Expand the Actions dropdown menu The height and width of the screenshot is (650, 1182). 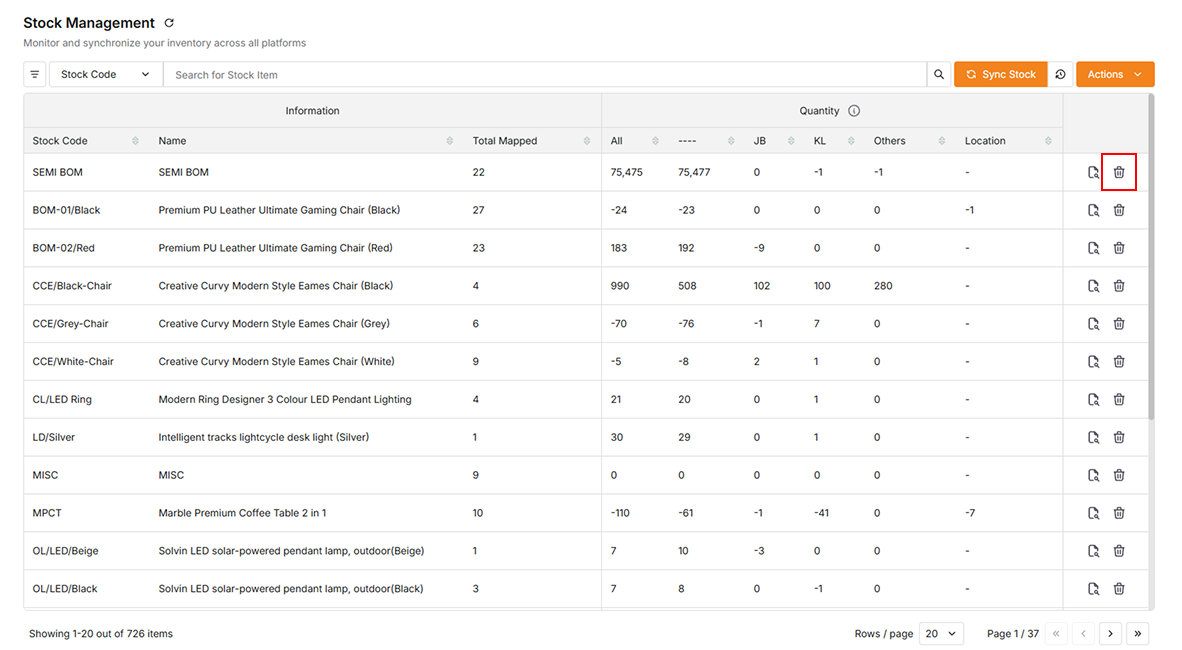[x=1115, y=75]
